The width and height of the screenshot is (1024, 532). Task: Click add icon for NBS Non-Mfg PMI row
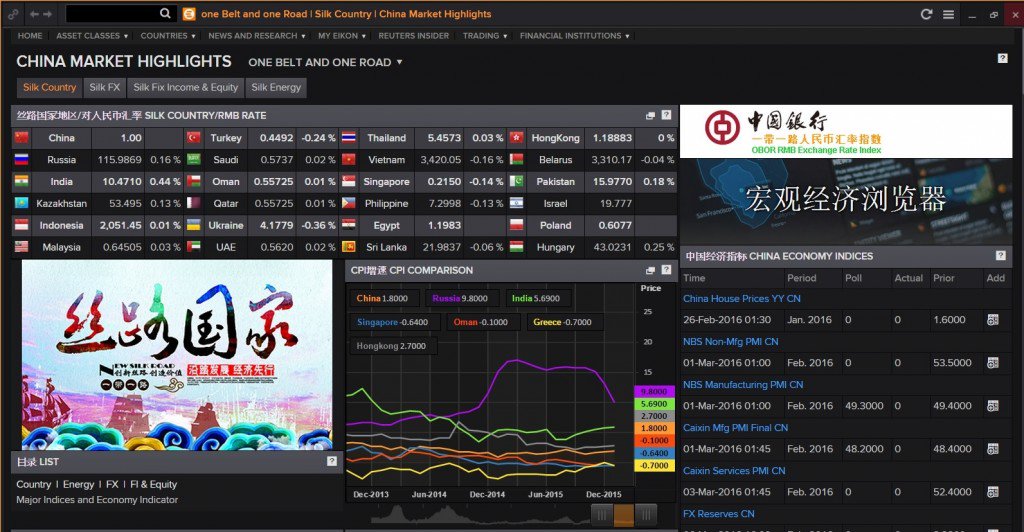993,362
